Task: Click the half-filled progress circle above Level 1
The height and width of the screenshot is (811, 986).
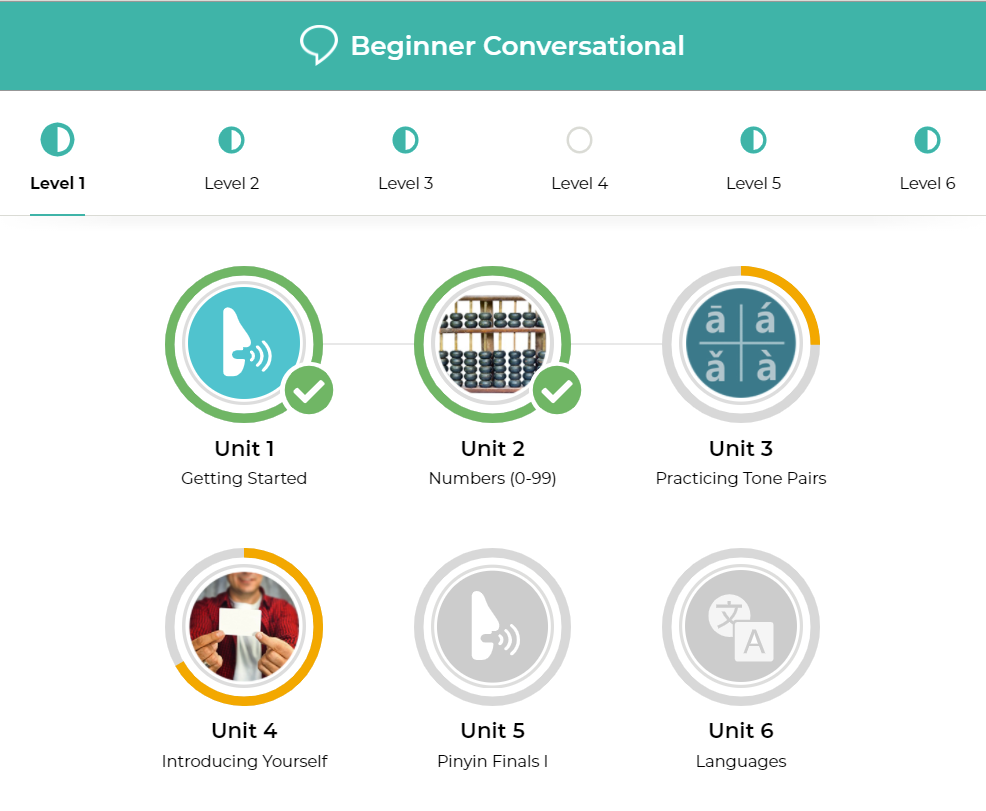Action: point(57,140)
